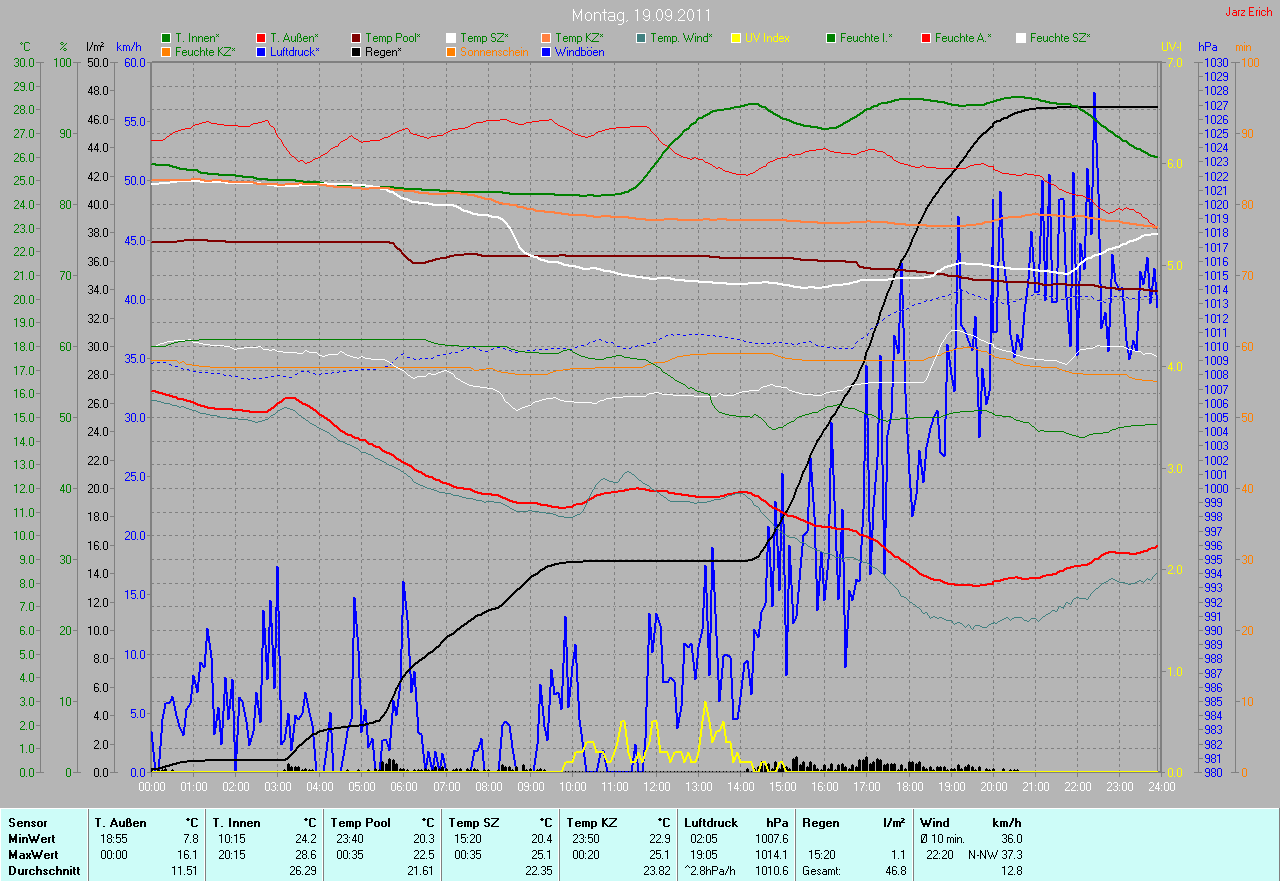Click the red T. Außen legend marker
The height and width of the screenshot is (881, 1280).
click(261, 38)
